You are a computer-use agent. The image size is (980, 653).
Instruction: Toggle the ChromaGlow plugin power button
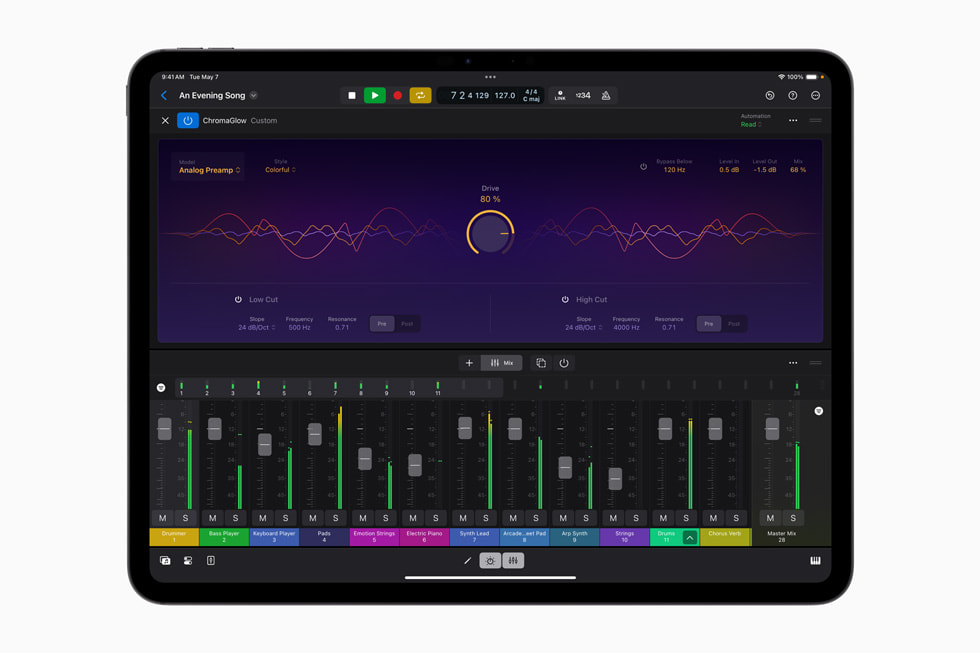pos(190,120)
